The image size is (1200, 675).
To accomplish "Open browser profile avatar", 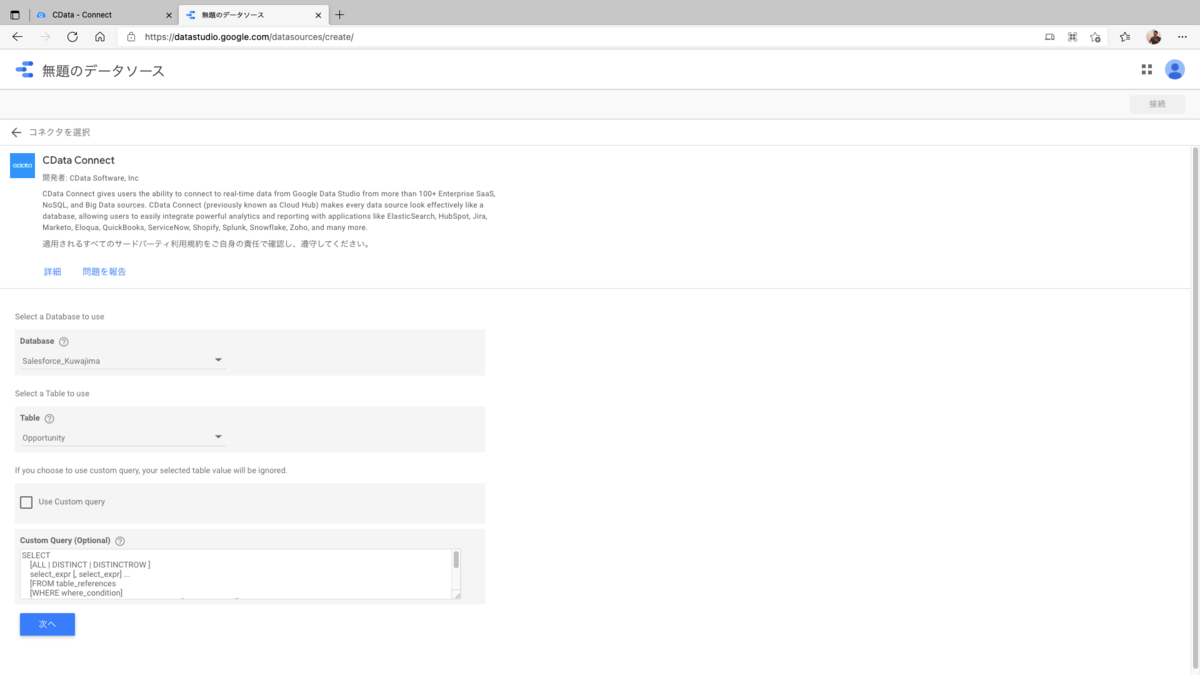I will [1153, 36].
